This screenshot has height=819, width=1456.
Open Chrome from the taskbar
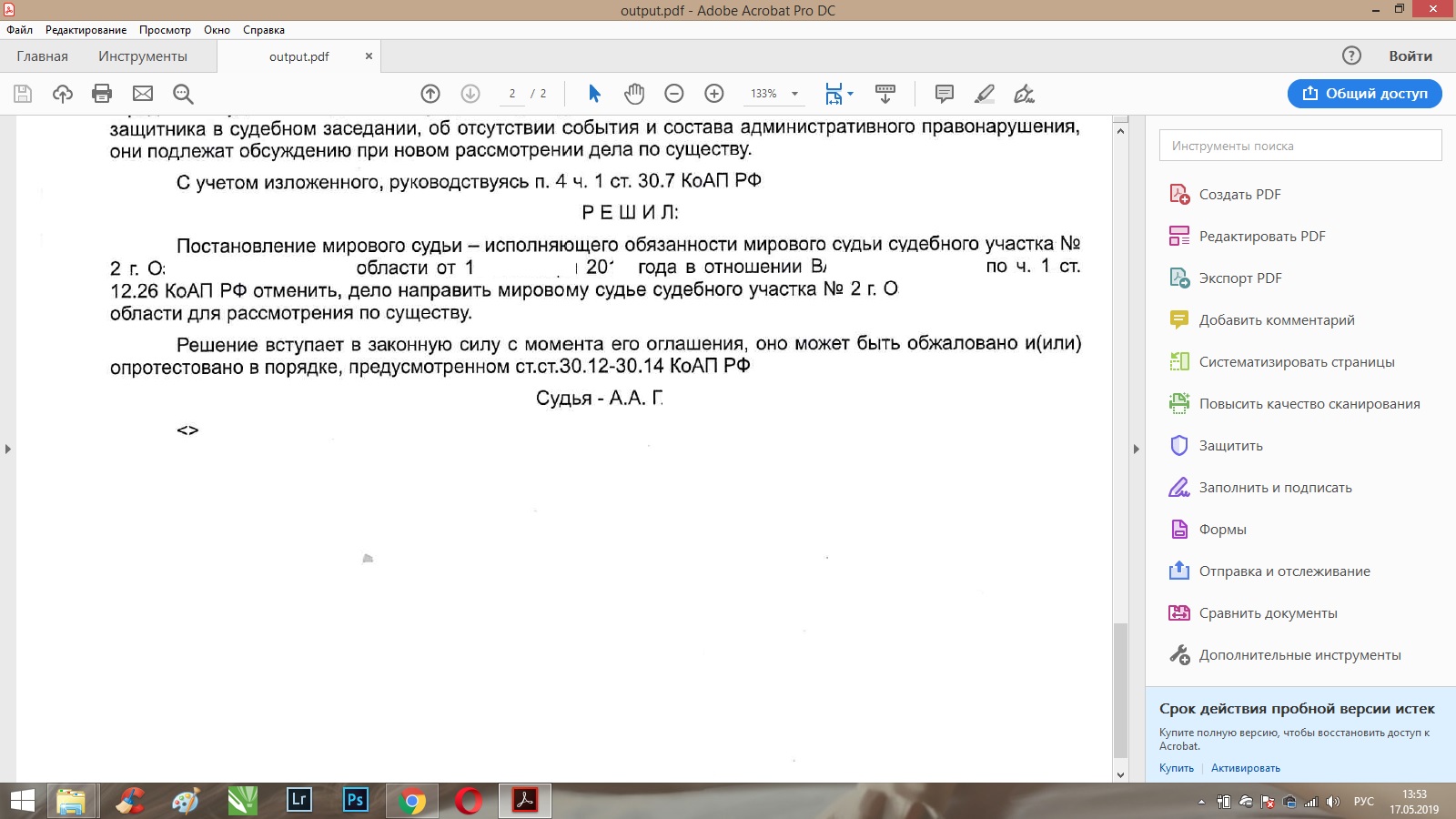(411, 801)
